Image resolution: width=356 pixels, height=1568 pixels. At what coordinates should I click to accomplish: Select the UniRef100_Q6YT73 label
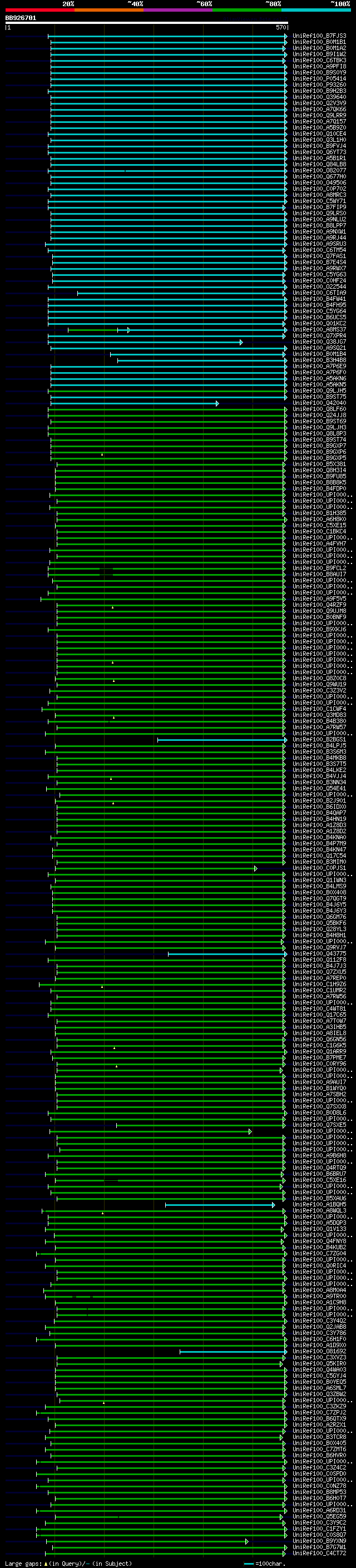tap(319, 153)
